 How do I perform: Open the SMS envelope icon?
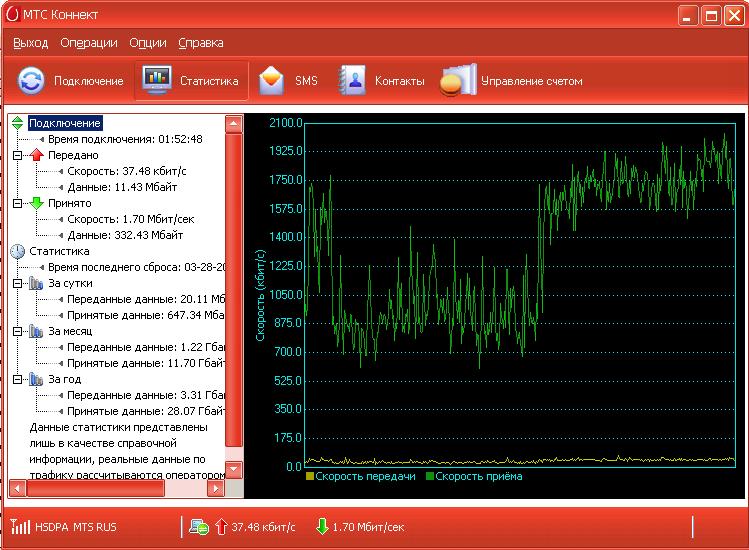[271, 81]
